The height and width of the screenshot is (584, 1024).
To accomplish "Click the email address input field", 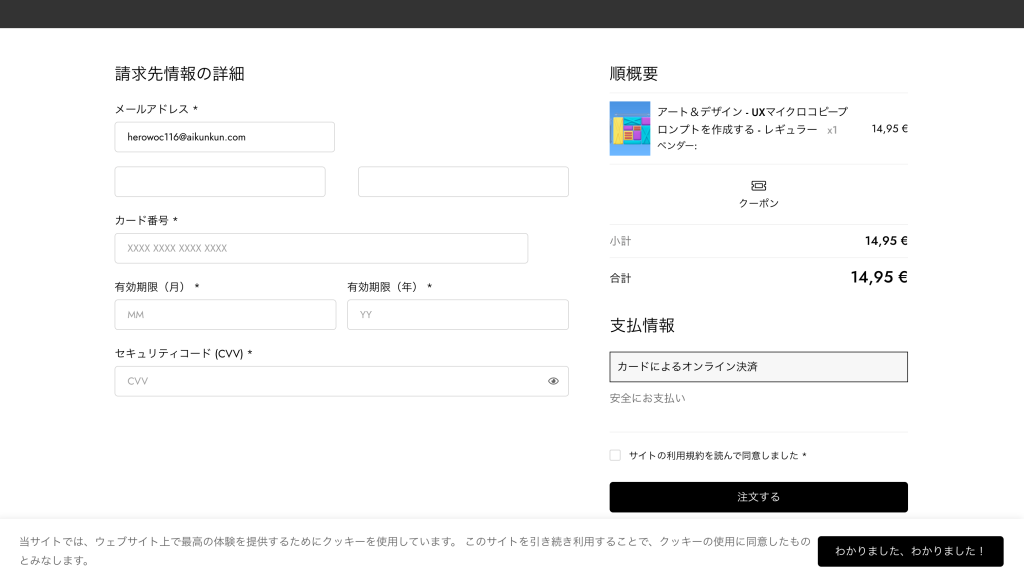I will pyautogui.click(x=224, y=137).
